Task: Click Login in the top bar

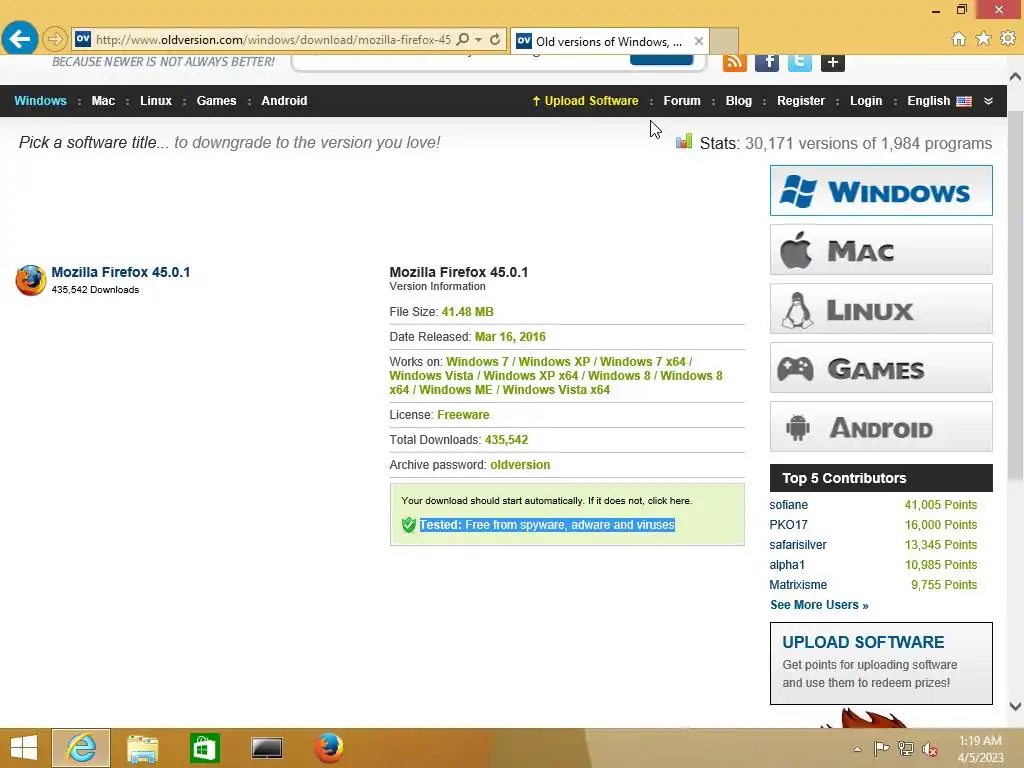Action: tap(866, 101)
